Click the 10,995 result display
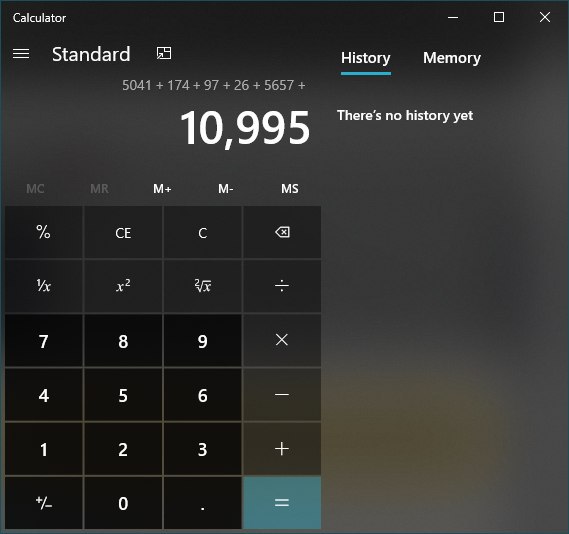The image size is (569, 534). [x=245, y=128]
